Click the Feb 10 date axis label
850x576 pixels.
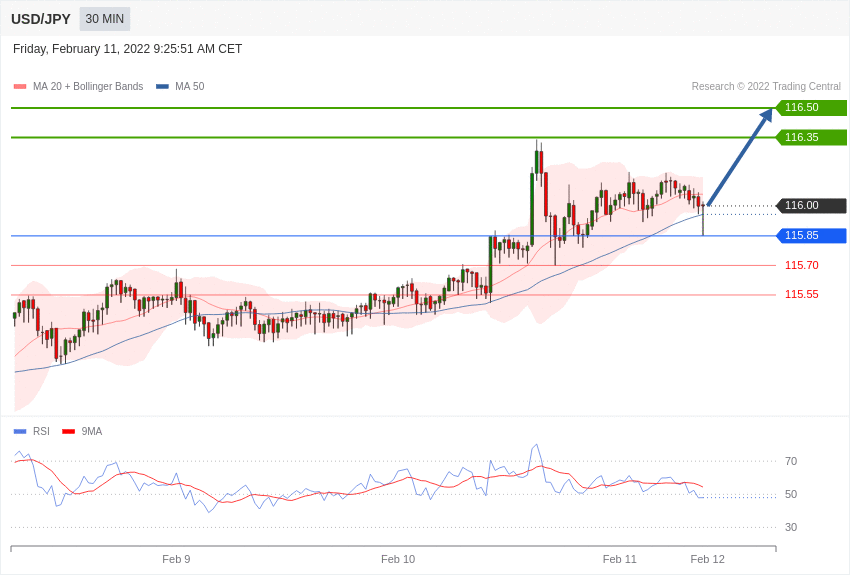(x=398, y=559)
